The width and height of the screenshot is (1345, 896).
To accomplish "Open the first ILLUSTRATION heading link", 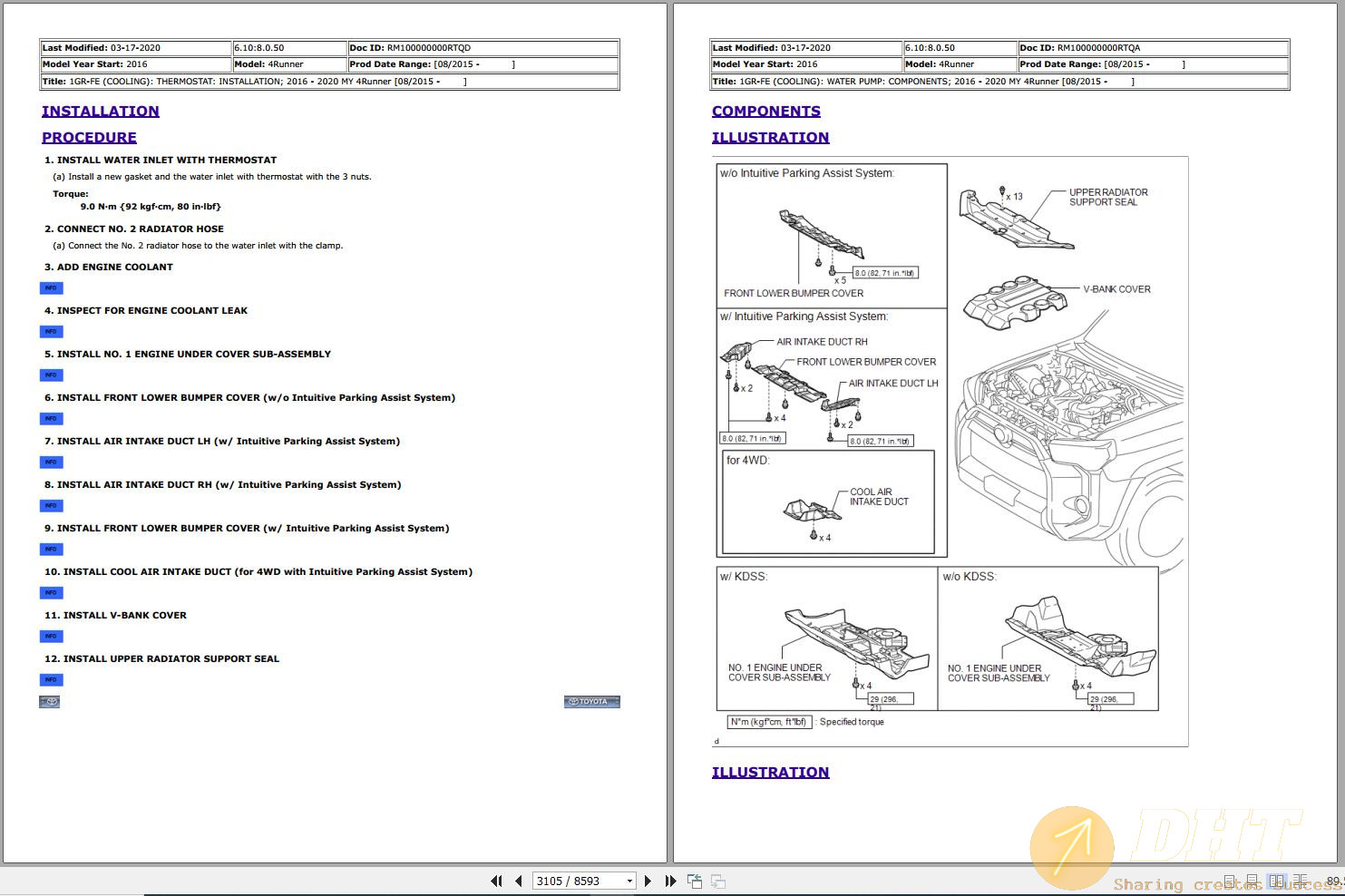I will [x=770, y=138].
